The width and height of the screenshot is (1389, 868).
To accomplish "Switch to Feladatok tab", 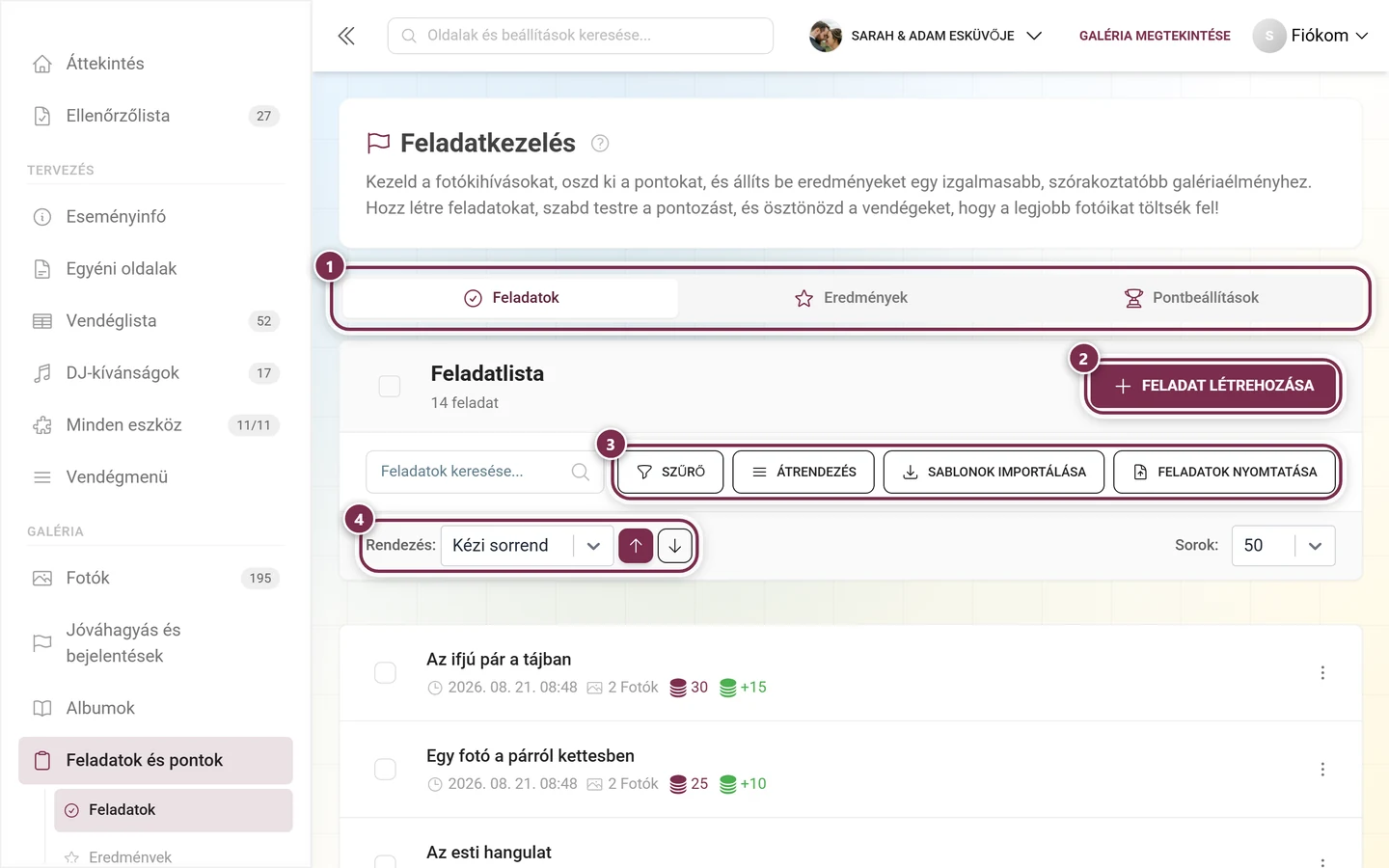I will 511,298.
